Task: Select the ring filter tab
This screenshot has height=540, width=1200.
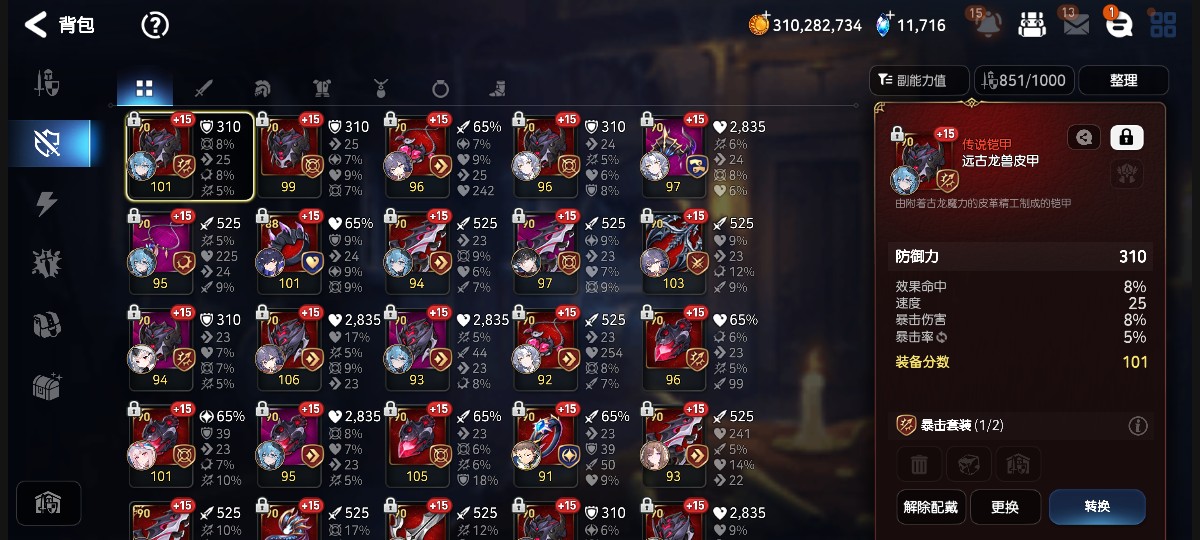Action: click(440, 89)
